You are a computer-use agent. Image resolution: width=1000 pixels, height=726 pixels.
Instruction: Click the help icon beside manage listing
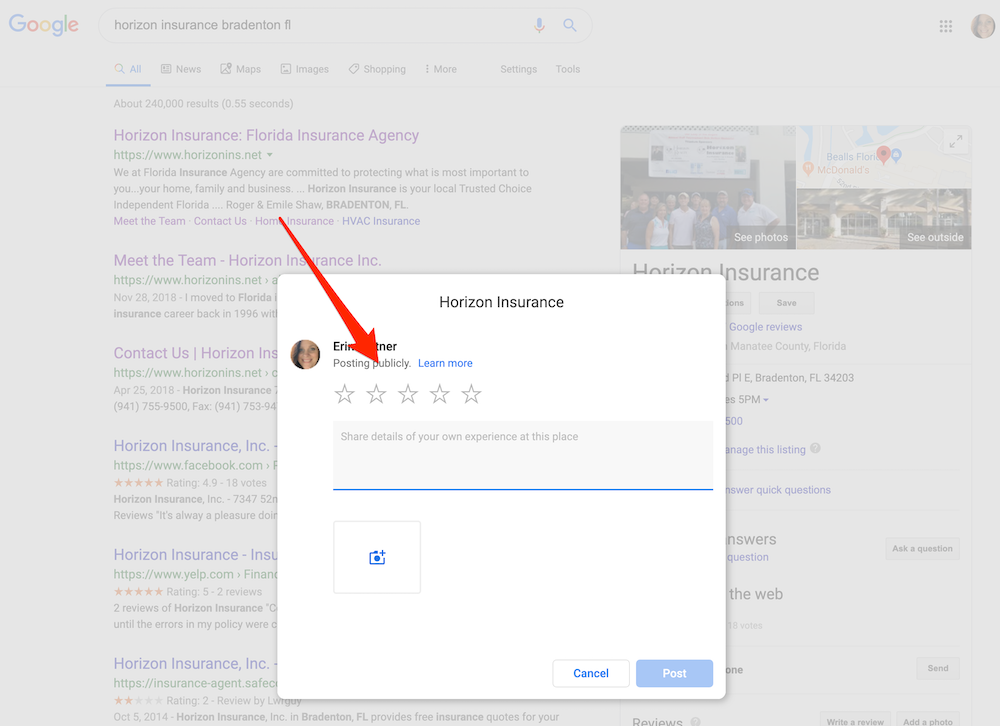tap(815, 448)
